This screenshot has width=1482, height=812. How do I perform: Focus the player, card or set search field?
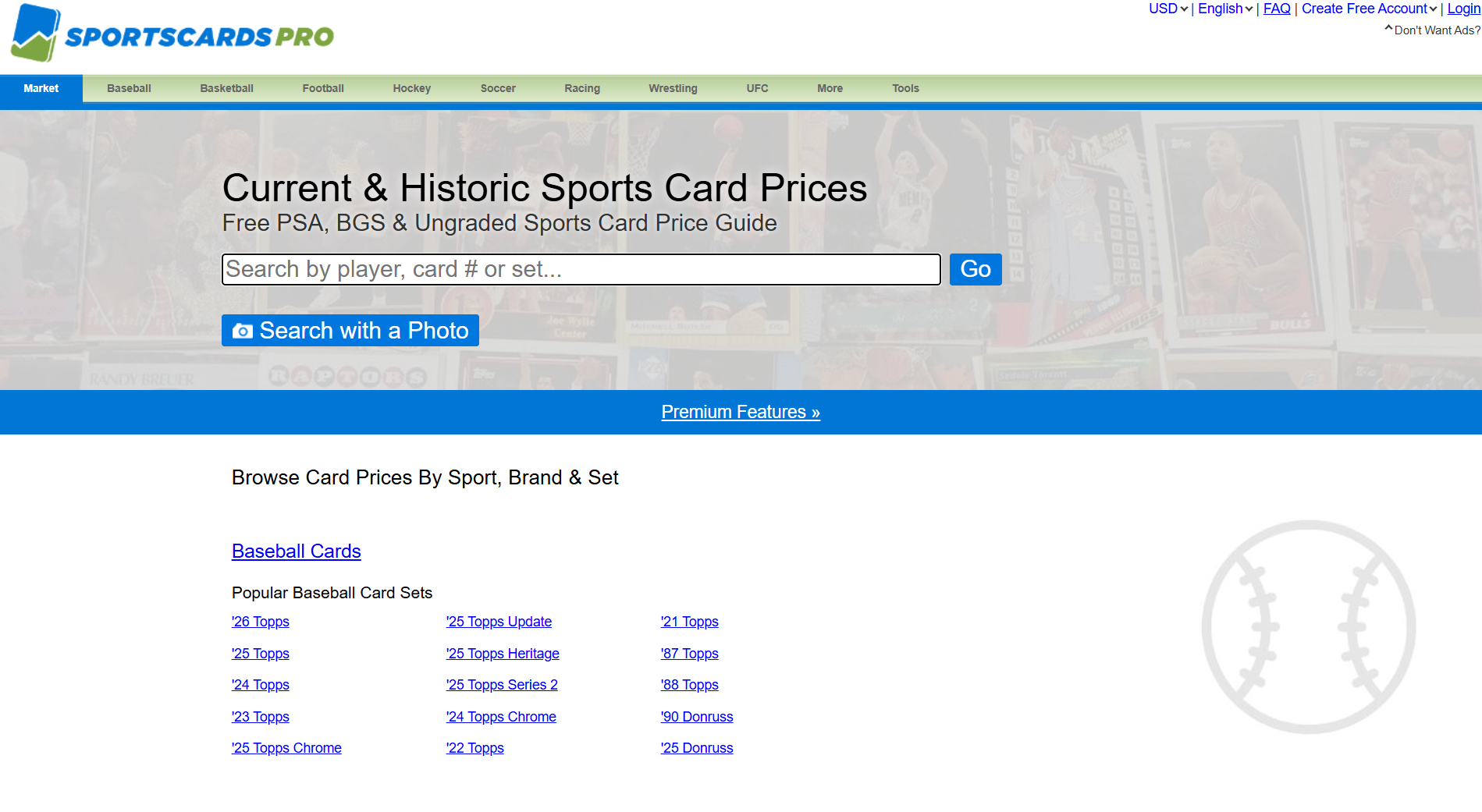581,269
